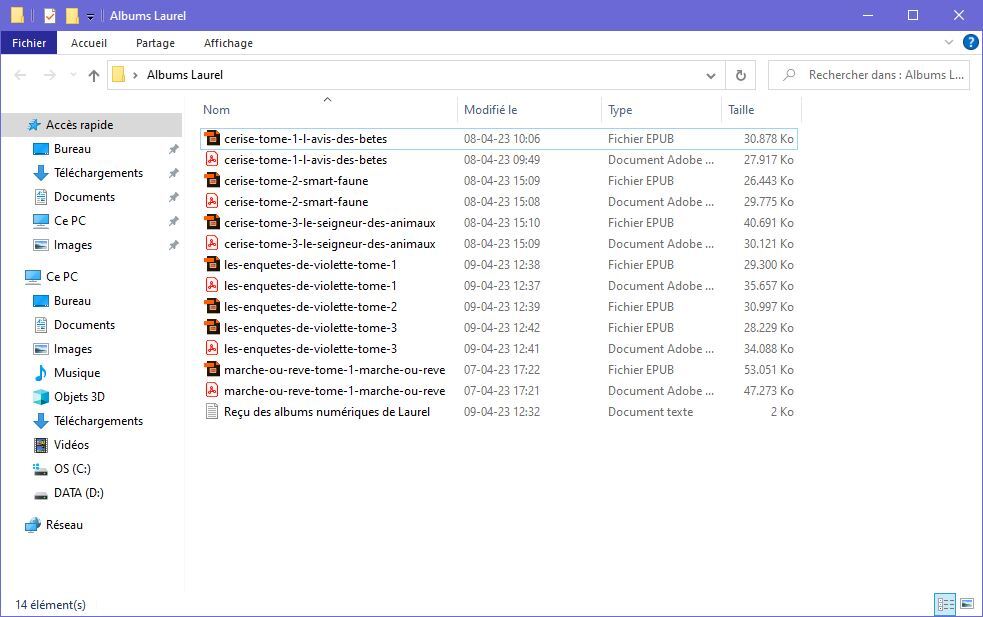Click EPUB icon of cerise-tome-1-l-avis-des-betes

click(x=213, y=139)
